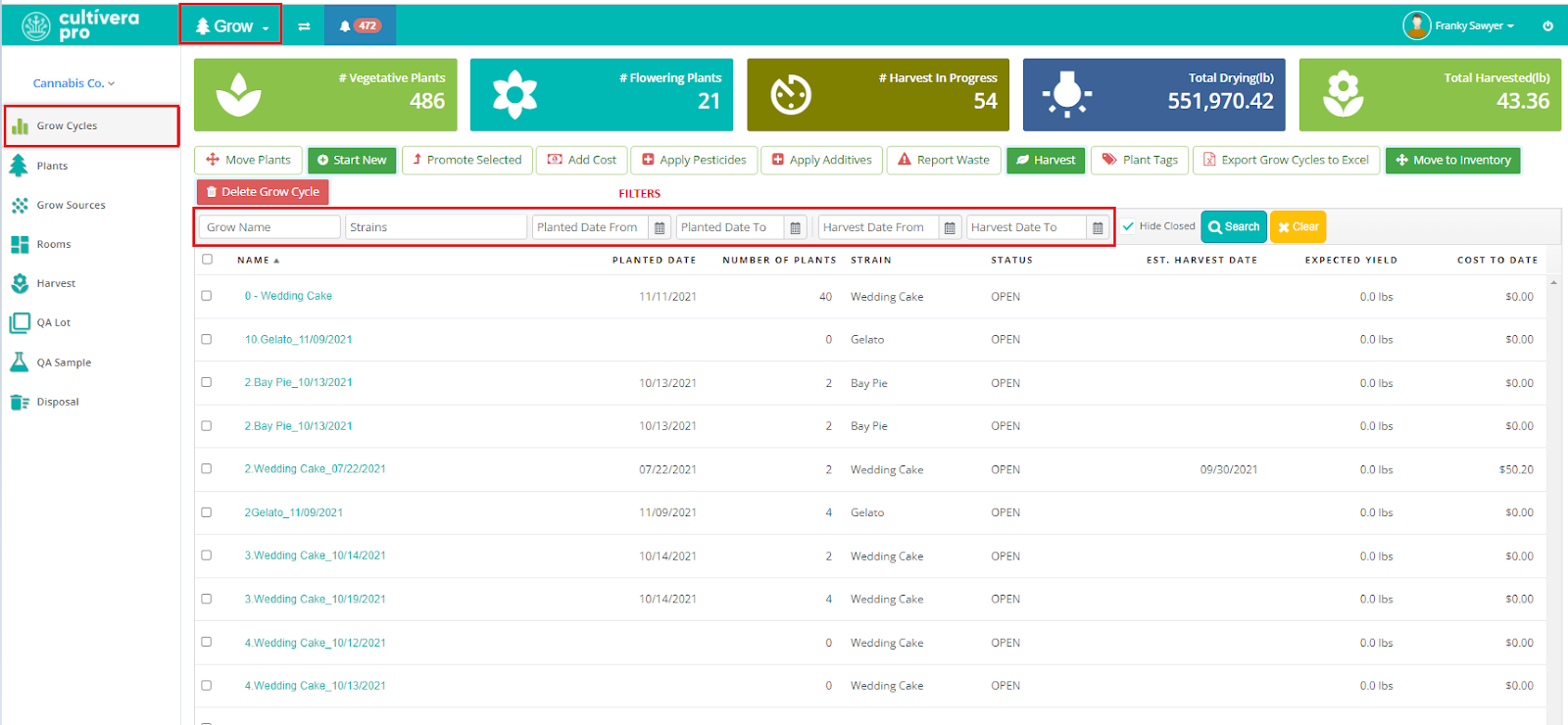Click the Total Harvested flower icon
This screenshot has width=1568, height=725.
point(1343,95)
